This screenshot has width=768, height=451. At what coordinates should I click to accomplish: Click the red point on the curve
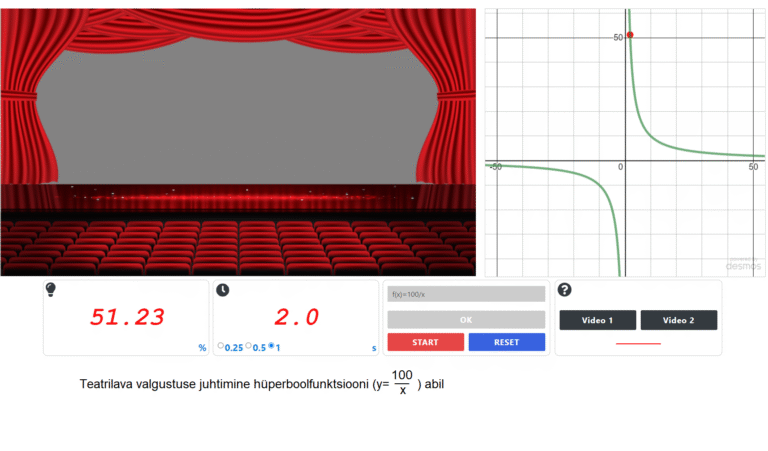coord(630,35)
